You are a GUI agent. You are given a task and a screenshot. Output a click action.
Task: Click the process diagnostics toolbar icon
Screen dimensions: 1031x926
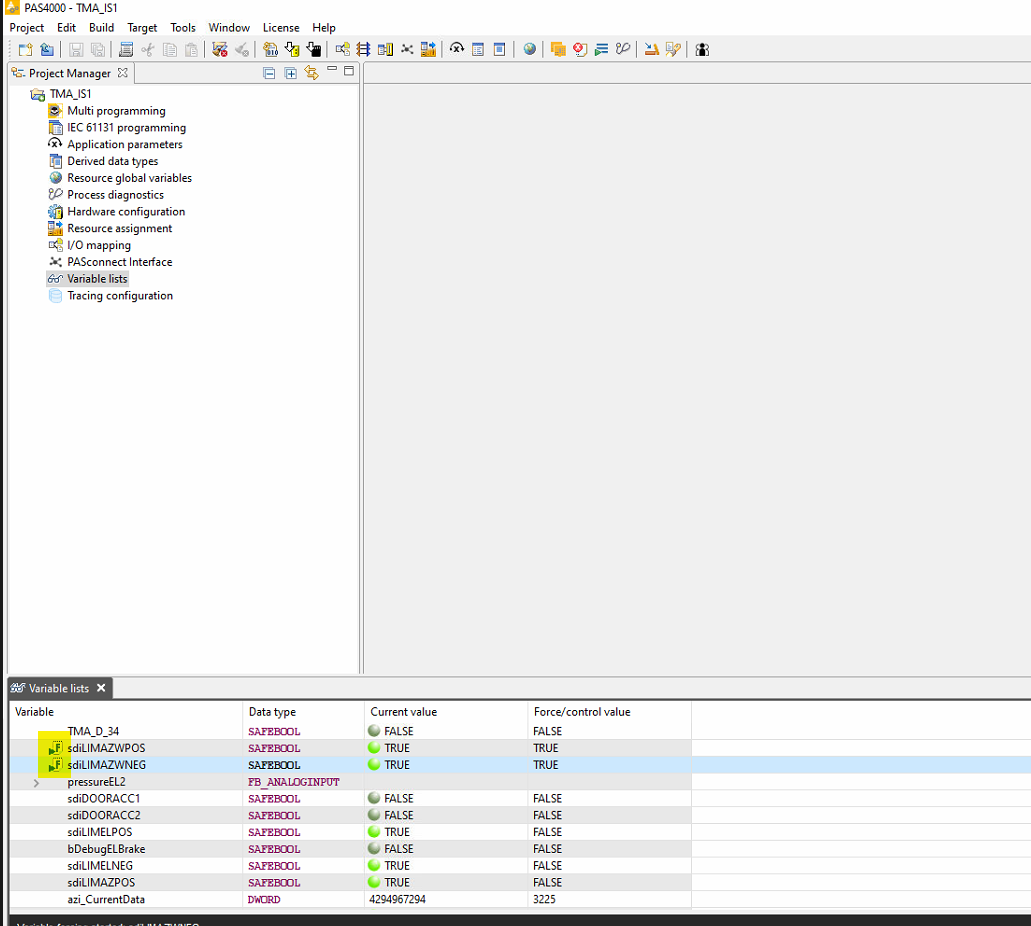point(623,49)
